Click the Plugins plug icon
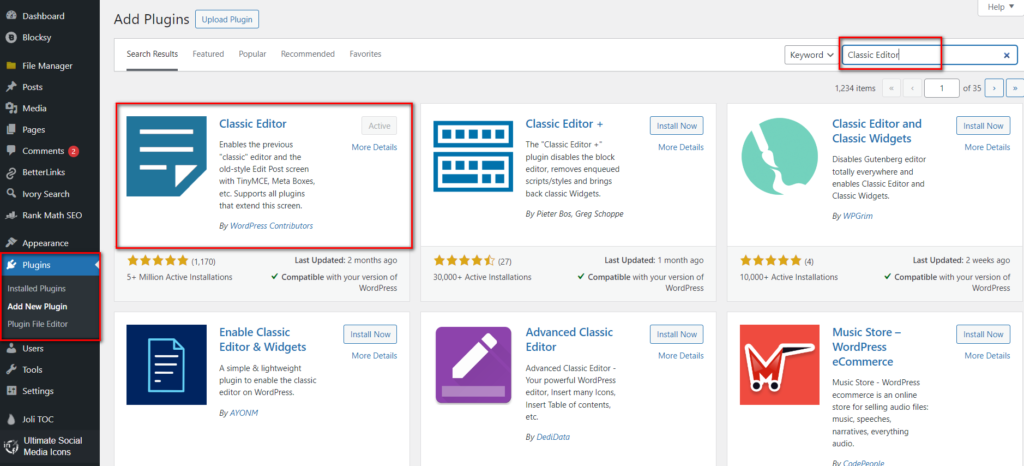The height and width of the screenshot is (466, 1024). (x=10, y=265)
